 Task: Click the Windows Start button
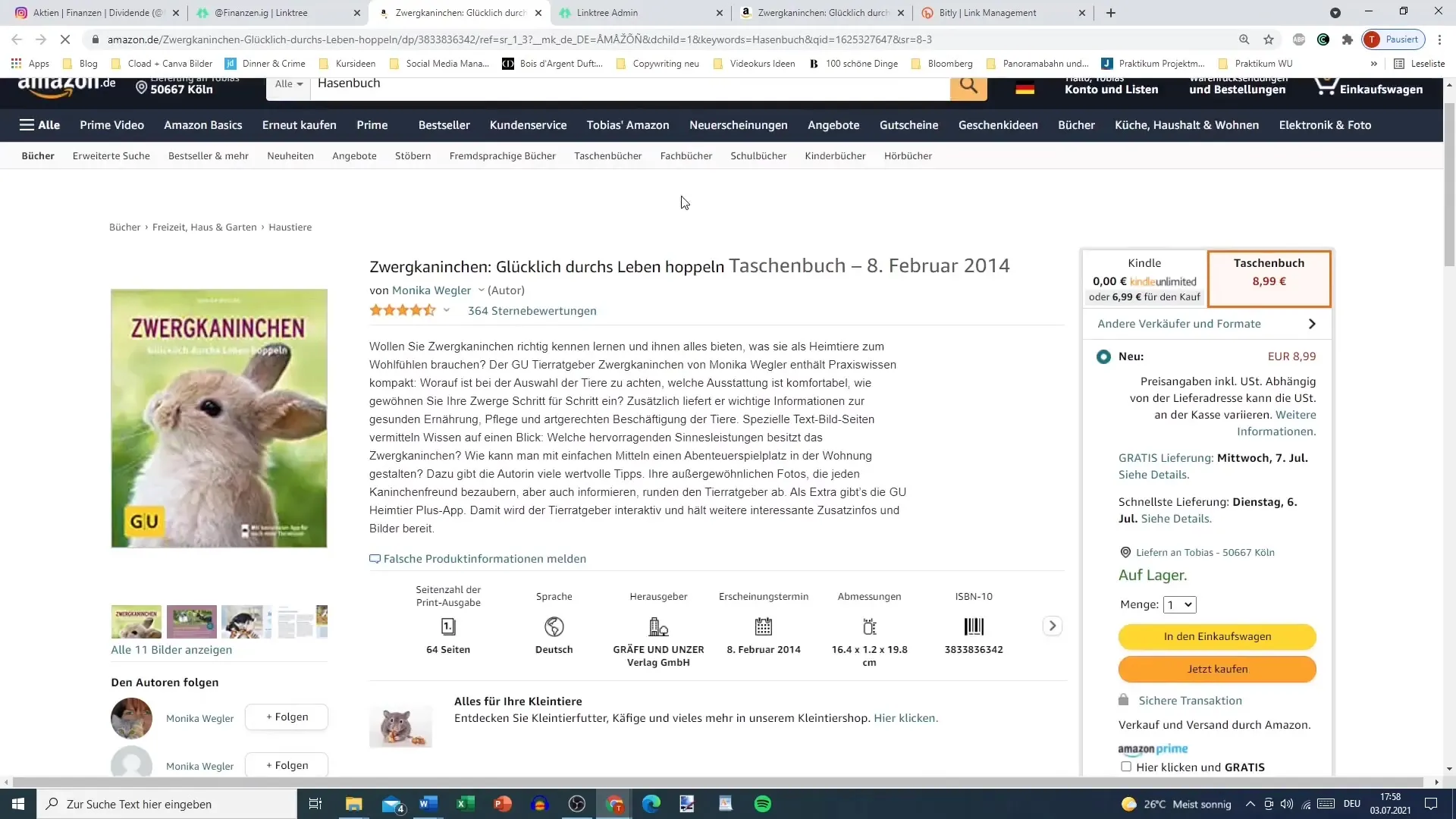pyautogui.click(x=18, y=804)
